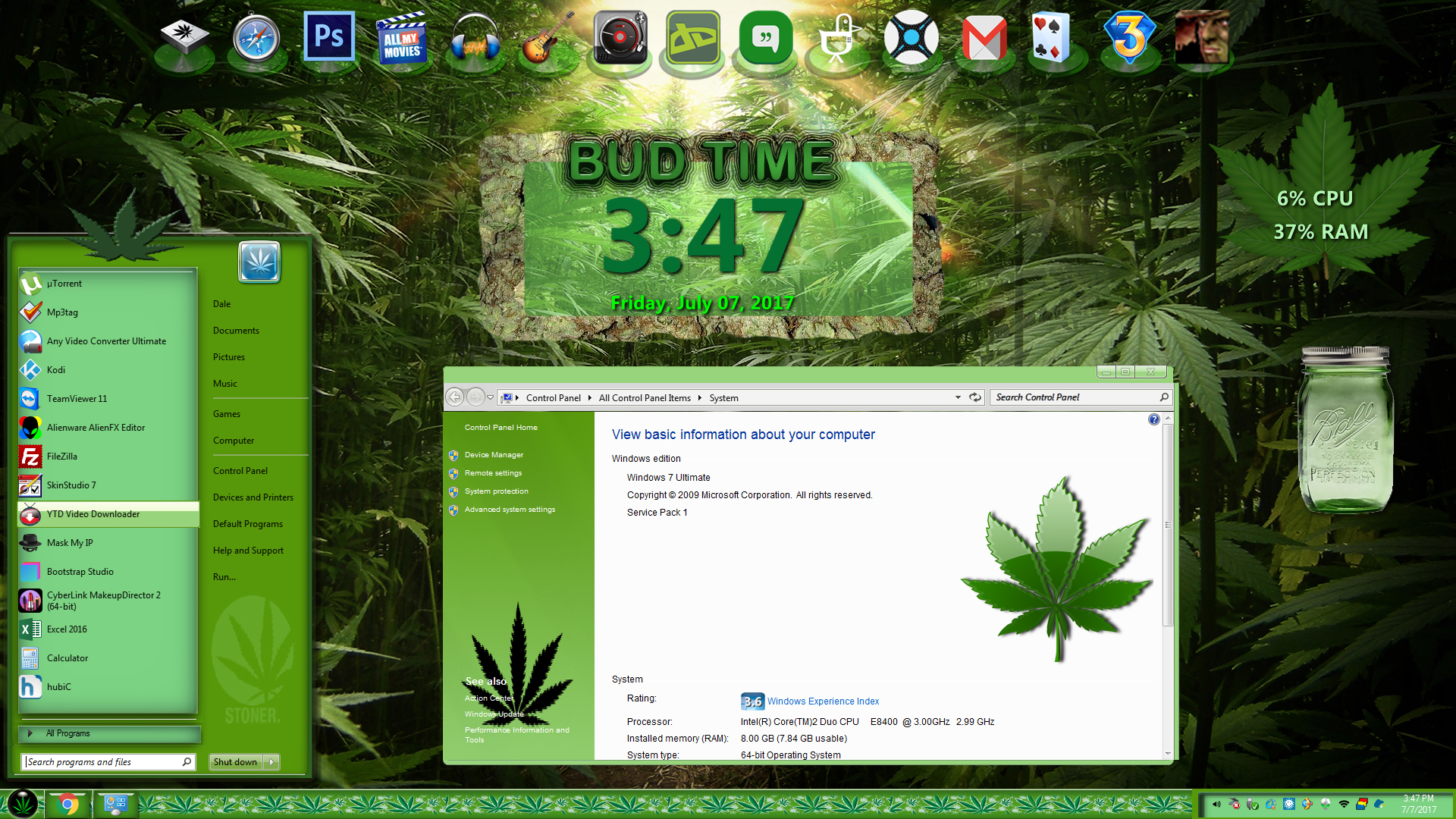Click the user account picture tile
1456x819 pixels.
(x=259, y=262)
